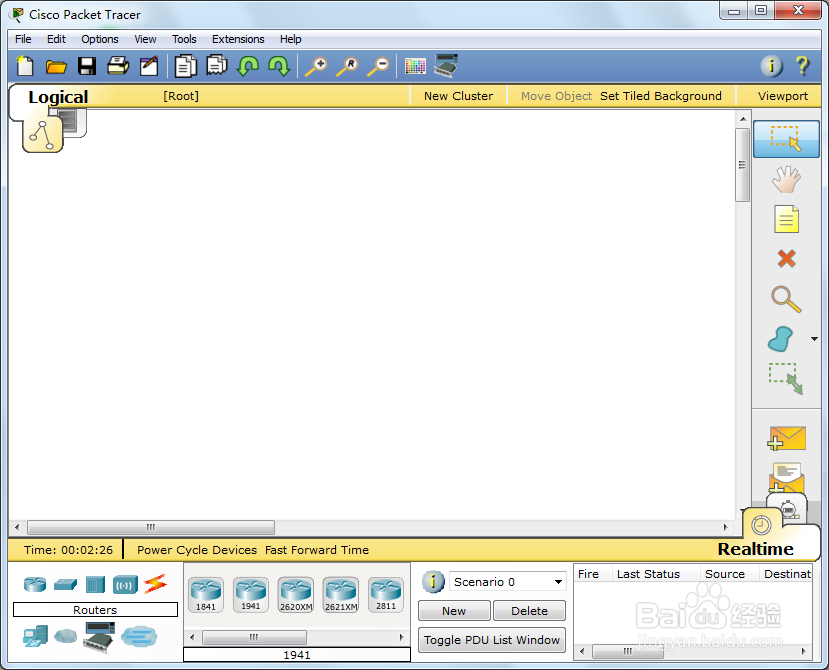This screenshot has width=829, height=670.
Task: Click the Paste toolbar icon
Action: (x=217, y=66)
